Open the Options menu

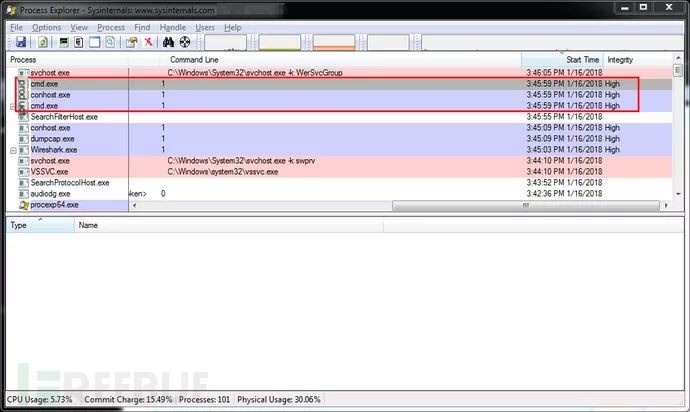(47, 27)
